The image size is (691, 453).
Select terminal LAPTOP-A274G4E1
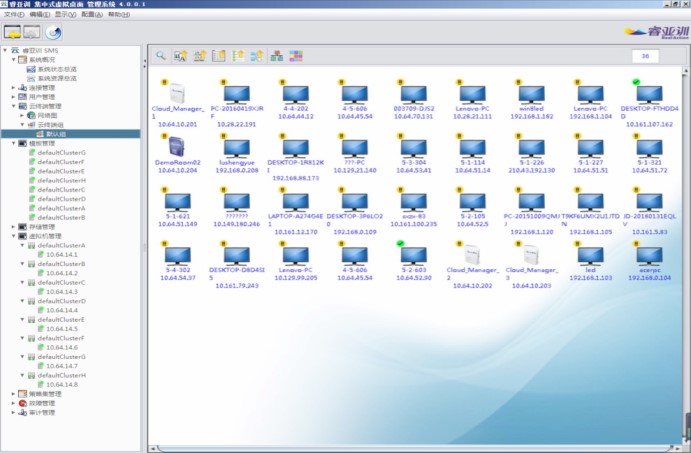coord(296,202)
